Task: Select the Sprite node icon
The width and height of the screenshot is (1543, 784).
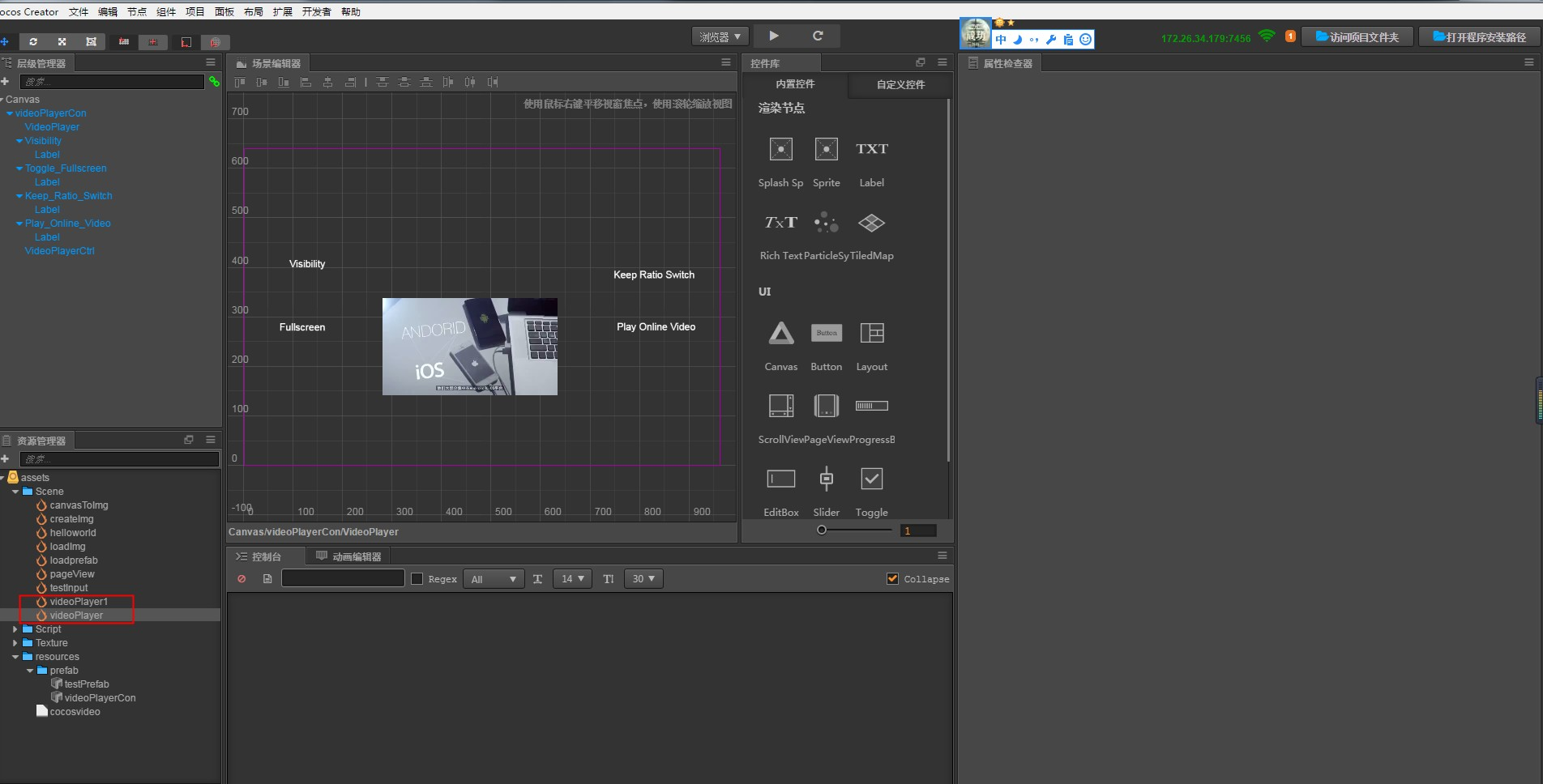Action: point(826,150)
